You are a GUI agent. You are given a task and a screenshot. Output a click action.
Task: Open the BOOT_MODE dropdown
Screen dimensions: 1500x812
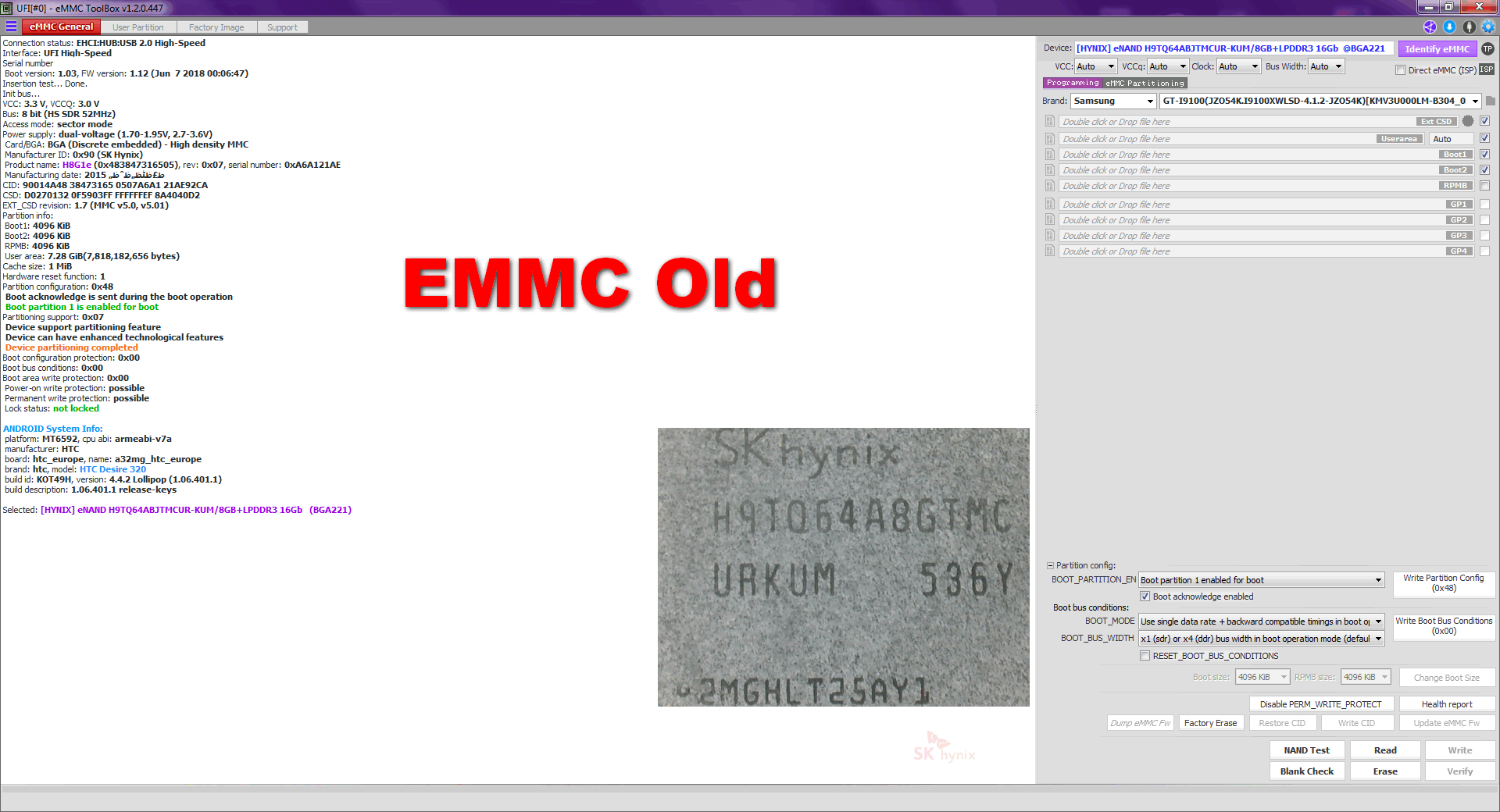(1261, 621)
